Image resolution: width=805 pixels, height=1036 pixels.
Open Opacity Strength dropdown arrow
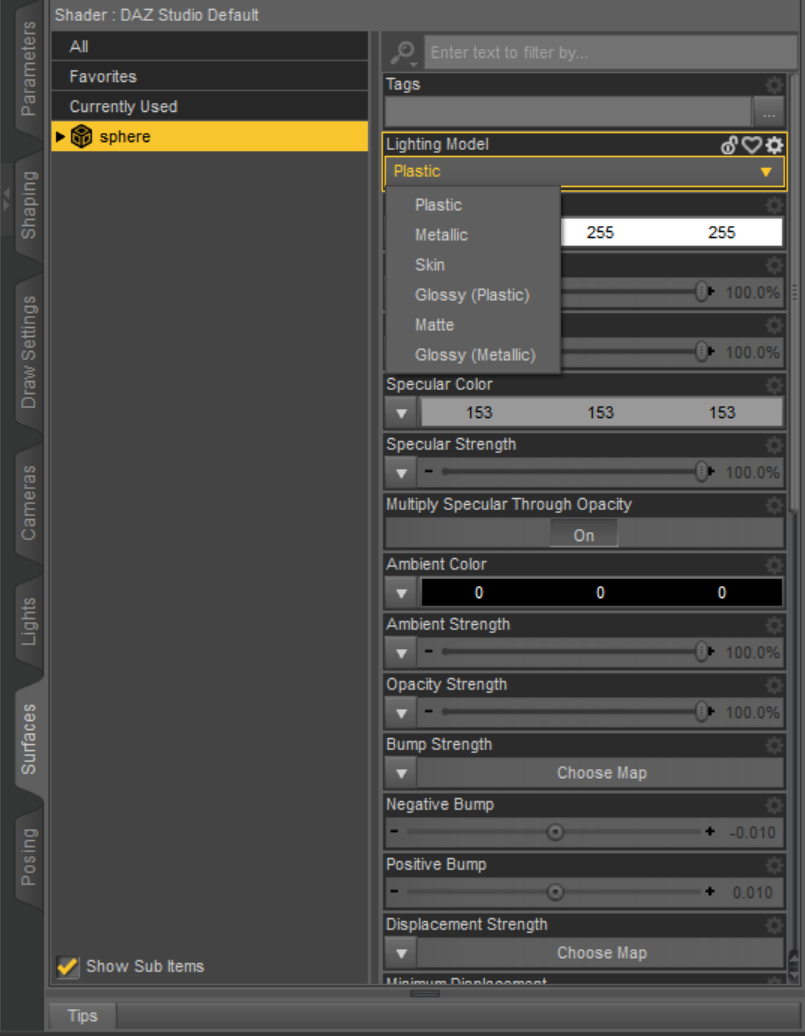pyautogui.click(x=401, y=713)
